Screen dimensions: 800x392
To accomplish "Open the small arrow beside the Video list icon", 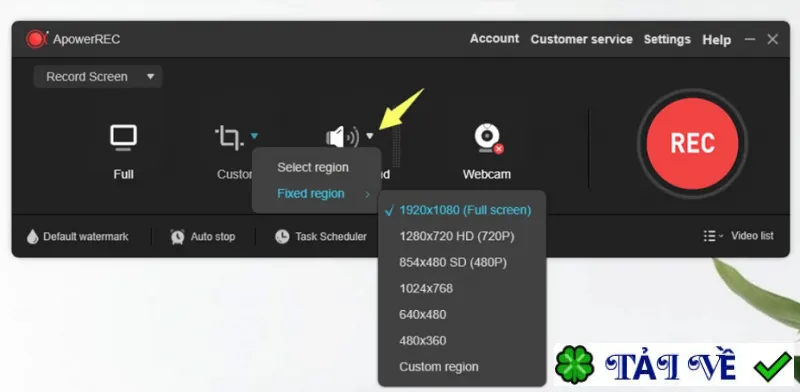I will tap(721, 236).
